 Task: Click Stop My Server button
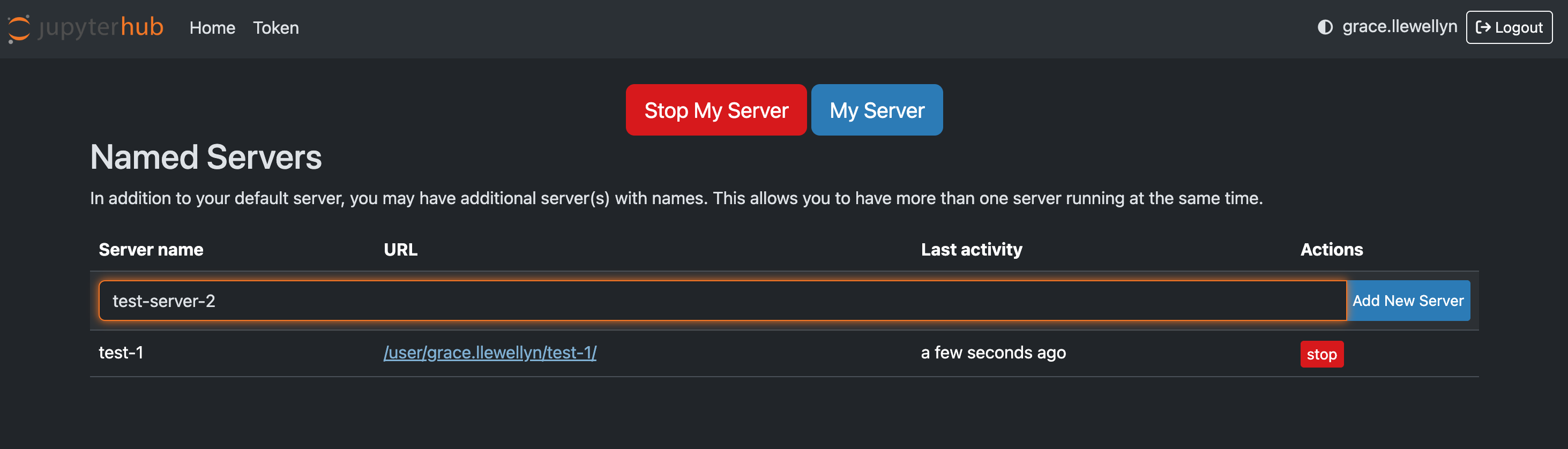point(716,110)
